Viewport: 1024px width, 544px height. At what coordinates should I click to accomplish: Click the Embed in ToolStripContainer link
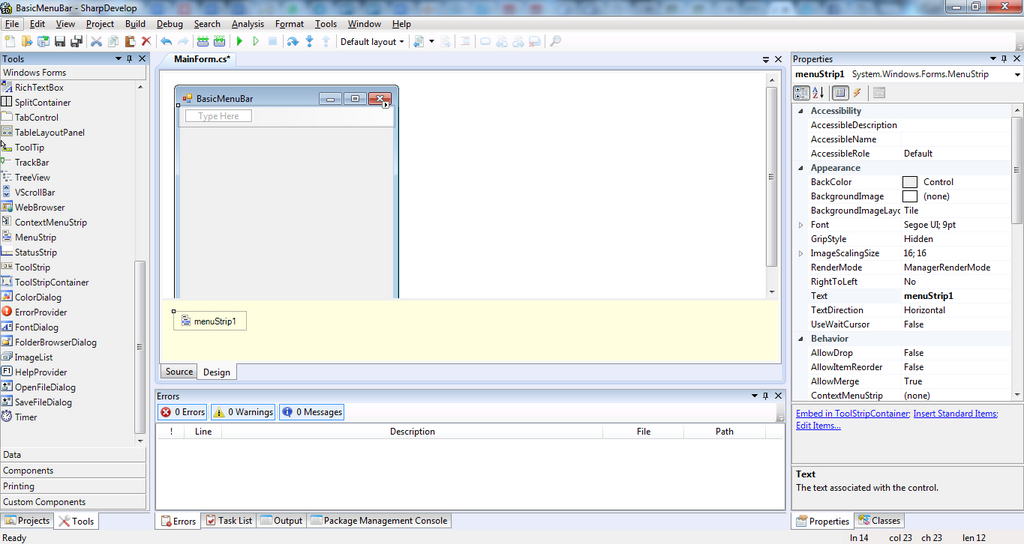852,413
